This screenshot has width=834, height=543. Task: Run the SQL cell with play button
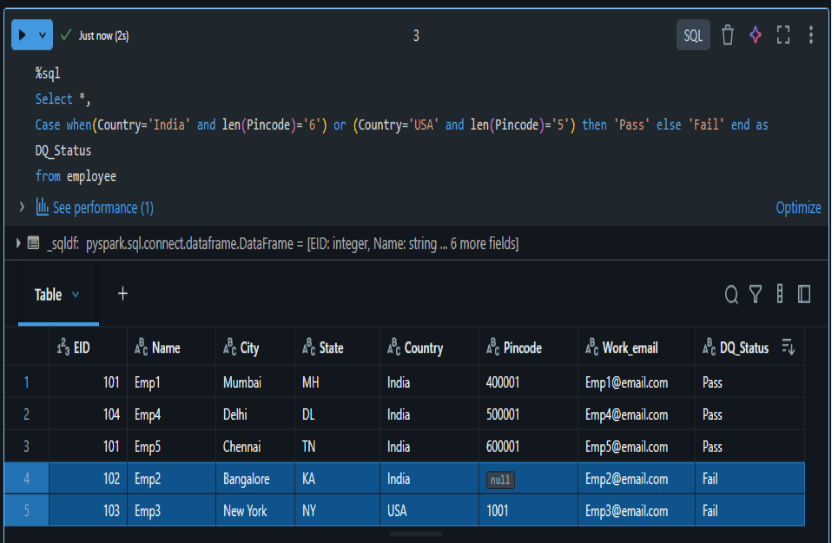pos(22,35)
